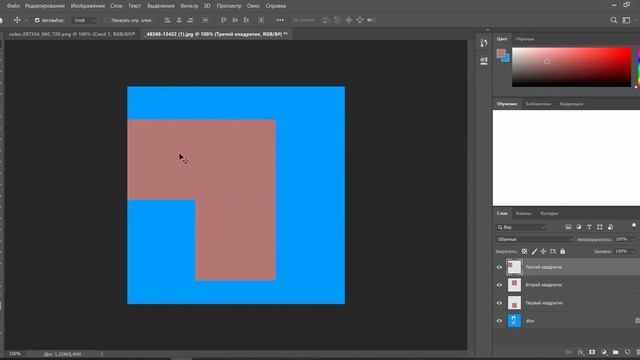Filter layers by smart objects icon

click(610, 227)
